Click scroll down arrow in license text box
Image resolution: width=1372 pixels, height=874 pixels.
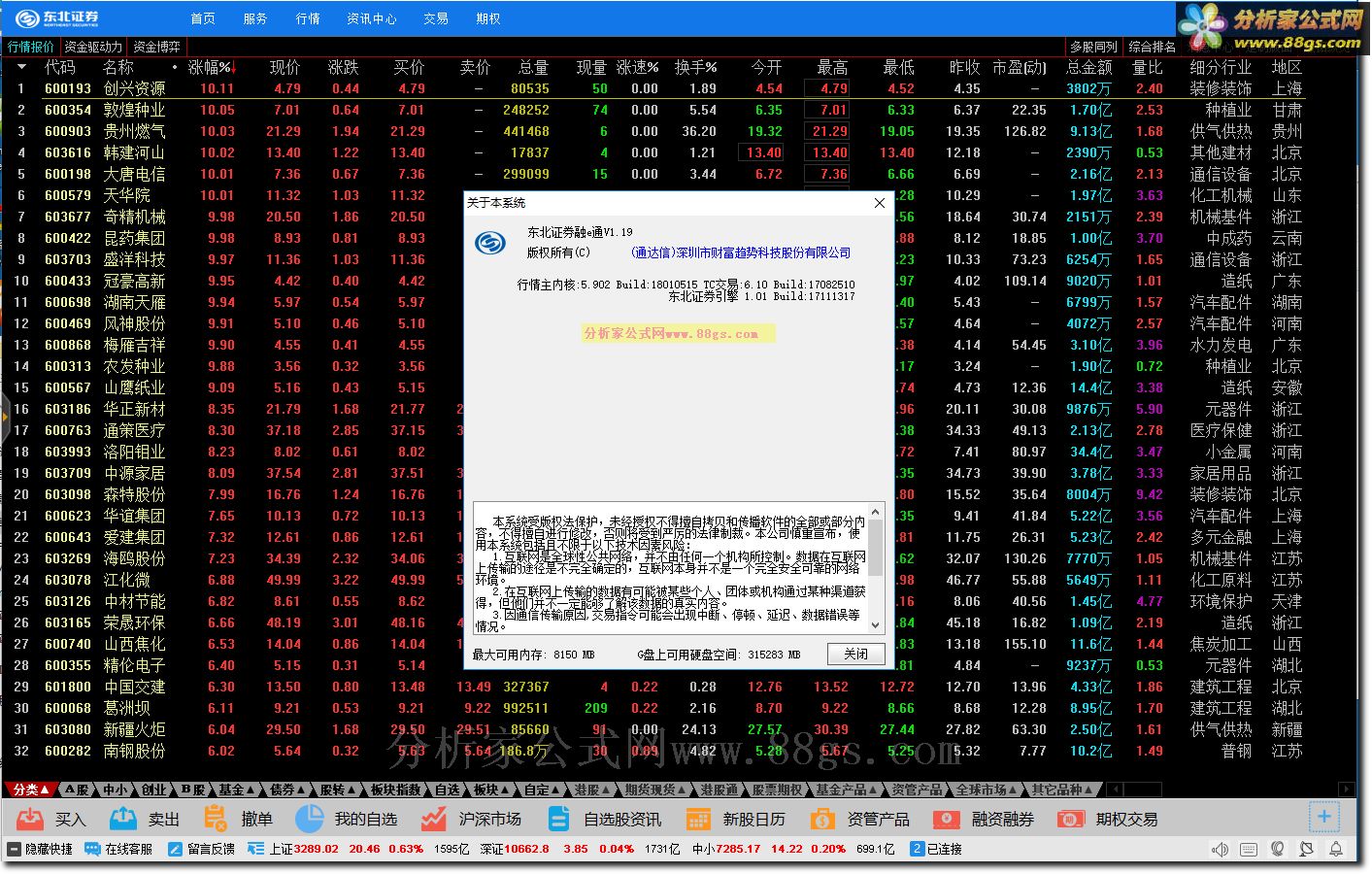tap(875, 625)
